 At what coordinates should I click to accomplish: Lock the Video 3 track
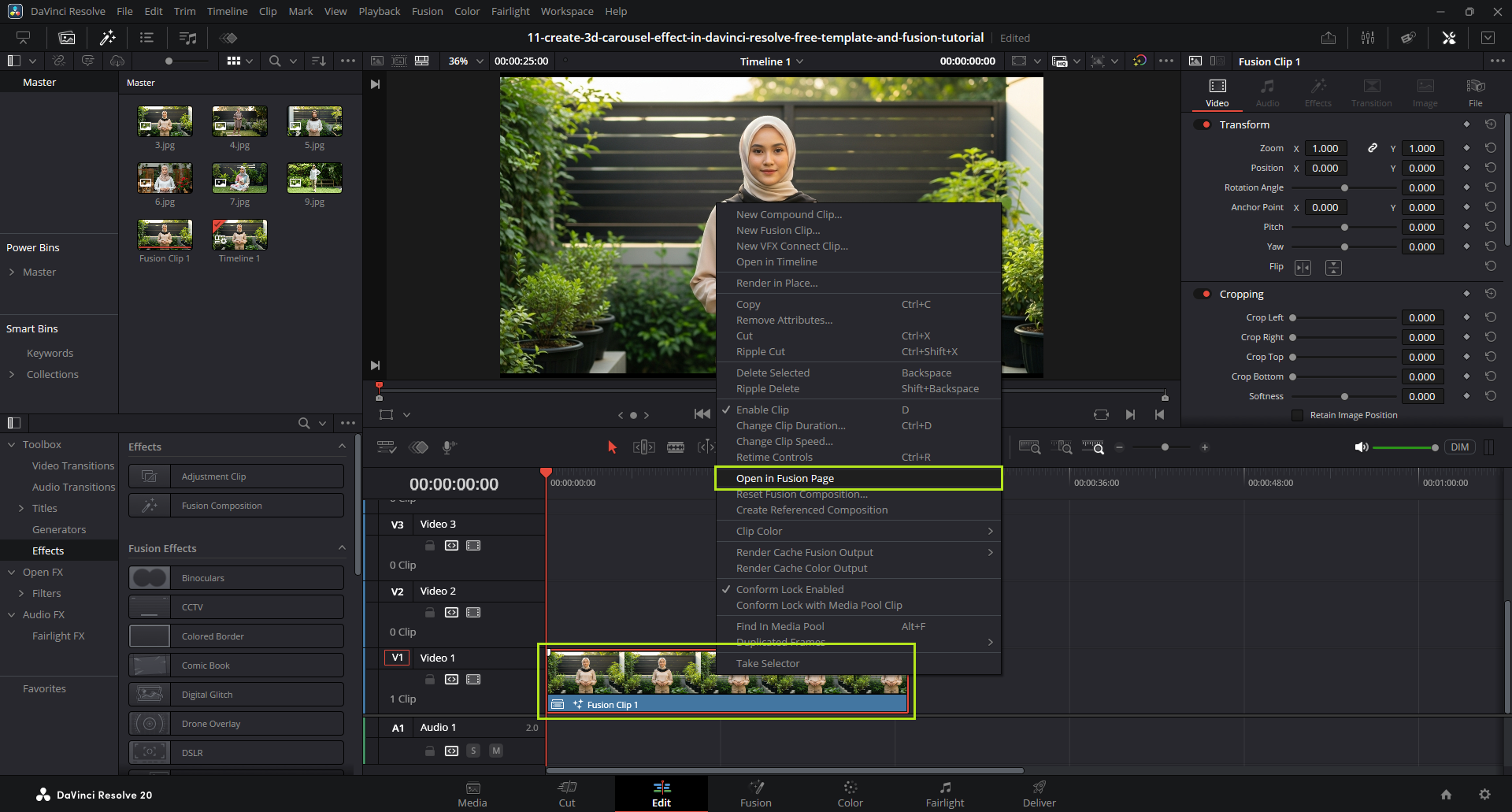(x=430, y=545)
